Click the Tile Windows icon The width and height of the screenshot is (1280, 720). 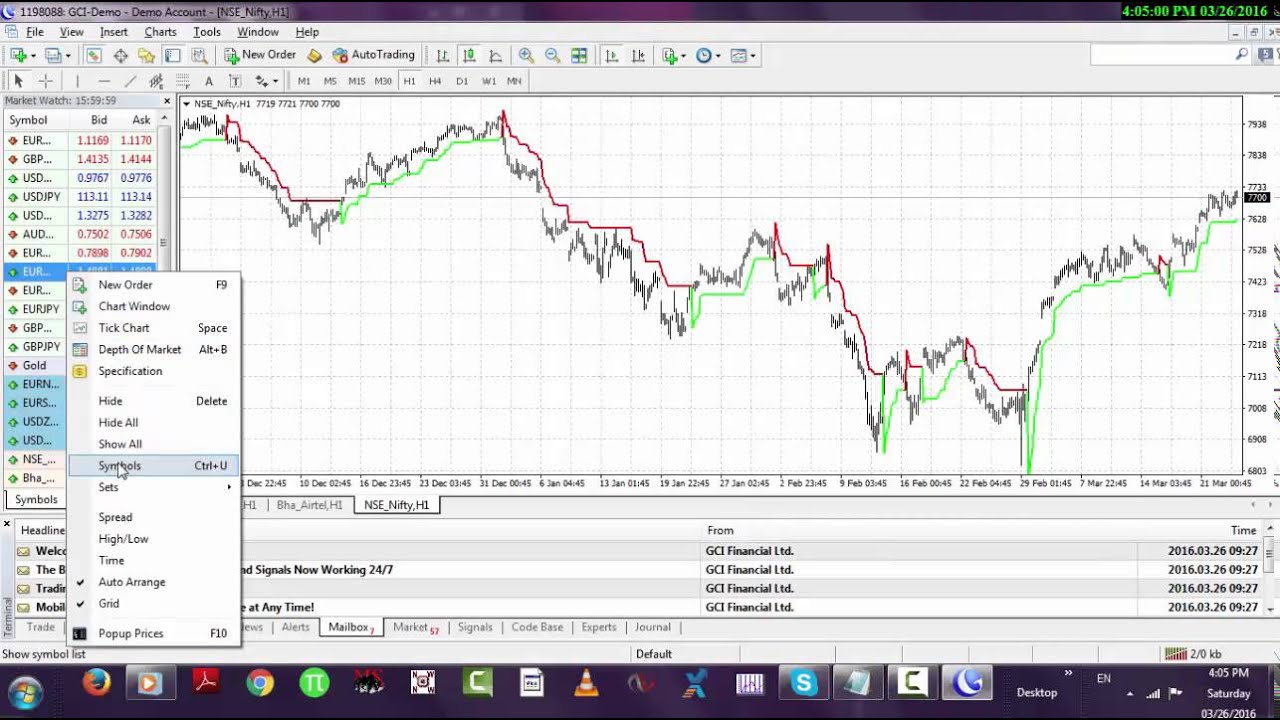(579, 56)
